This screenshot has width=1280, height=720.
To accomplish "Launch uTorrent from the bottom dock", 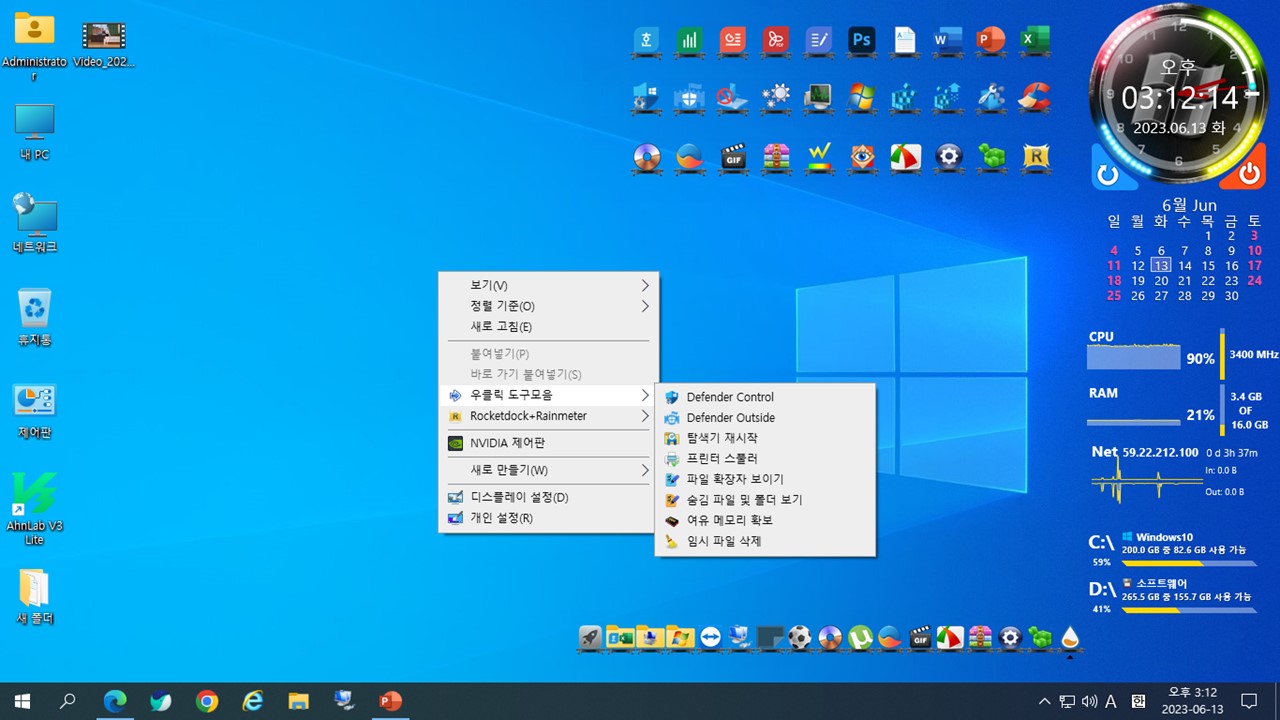I will point(860,637).
